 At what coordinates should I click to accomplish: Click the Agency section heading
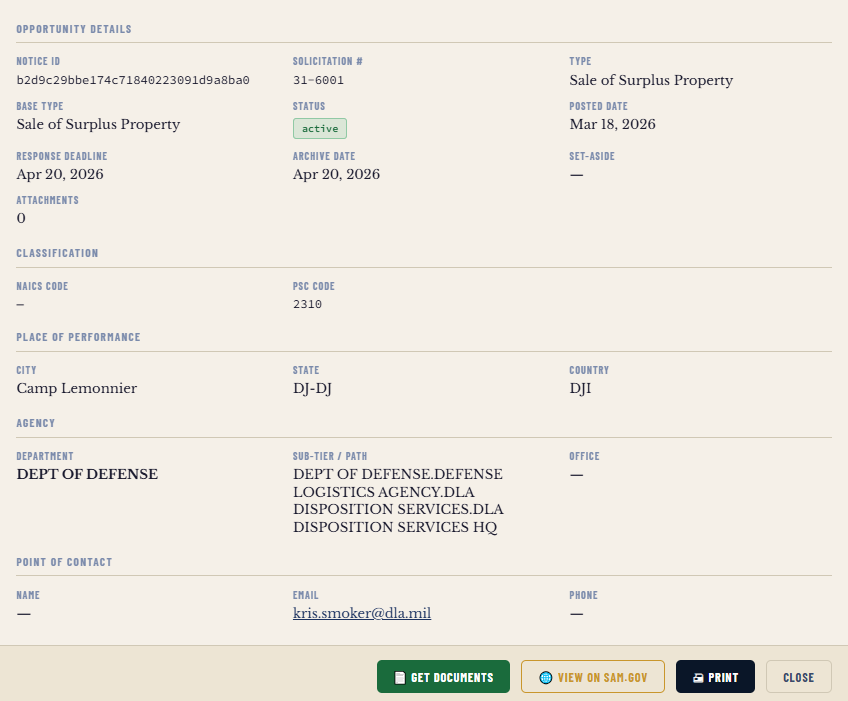coord(36,423)
